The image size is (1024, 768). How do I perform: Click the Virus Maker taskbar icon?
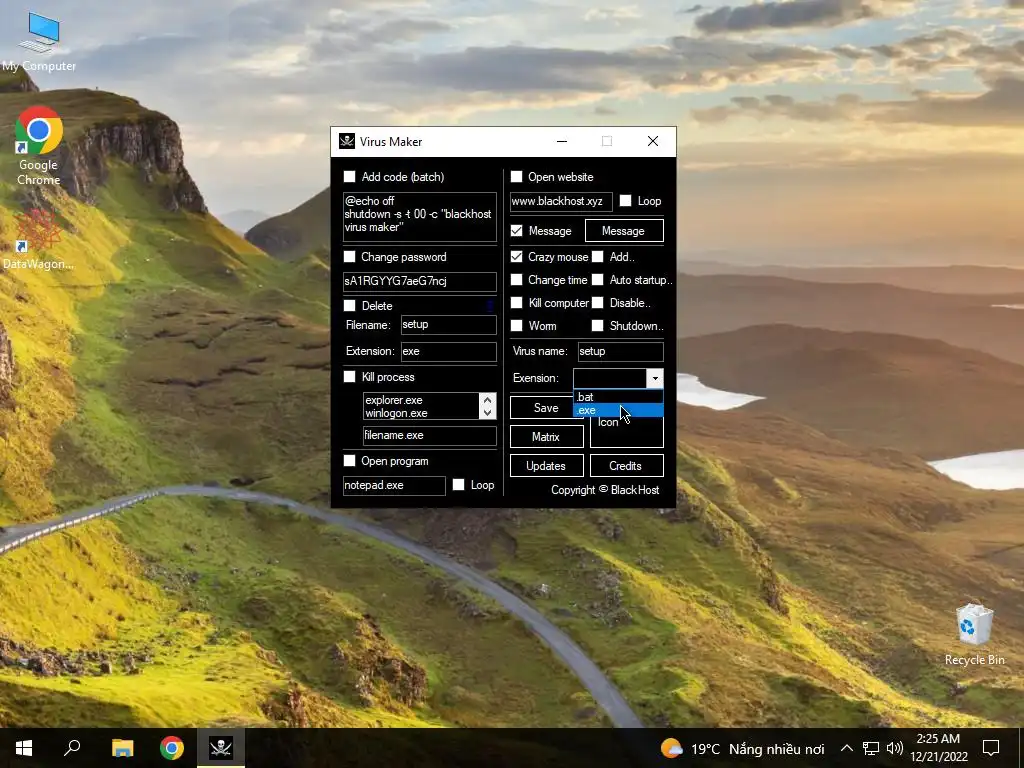pos(221,748)
